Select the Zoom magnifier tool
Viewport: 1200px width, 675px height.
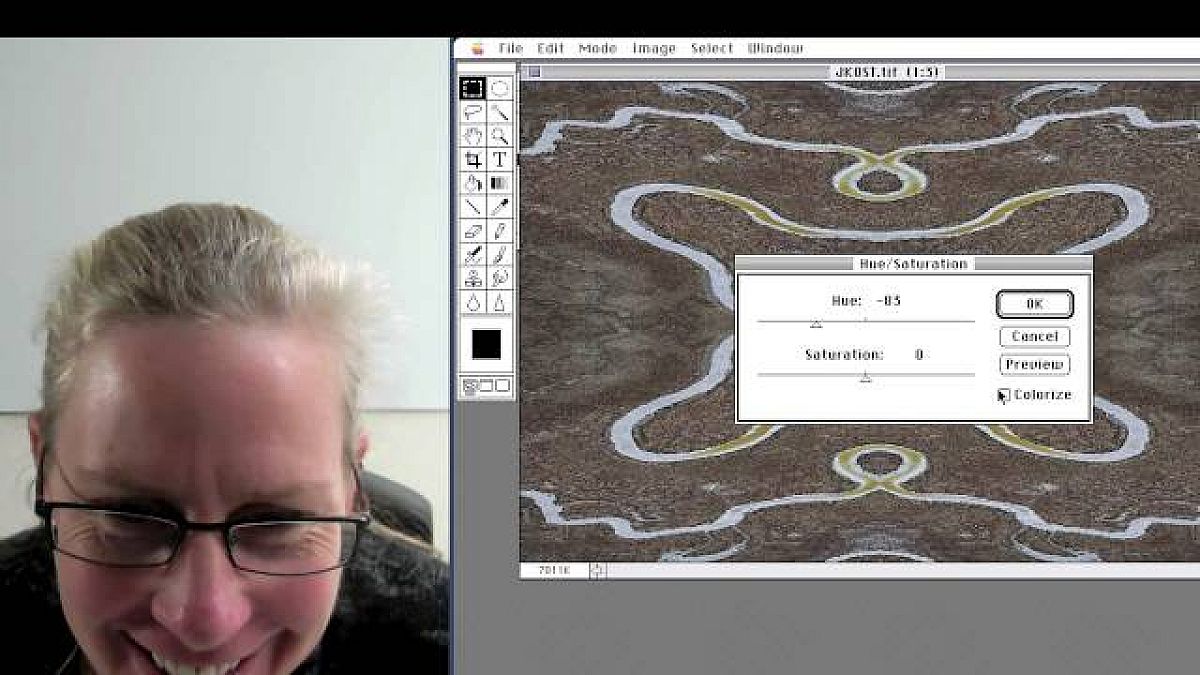point(499,136)
